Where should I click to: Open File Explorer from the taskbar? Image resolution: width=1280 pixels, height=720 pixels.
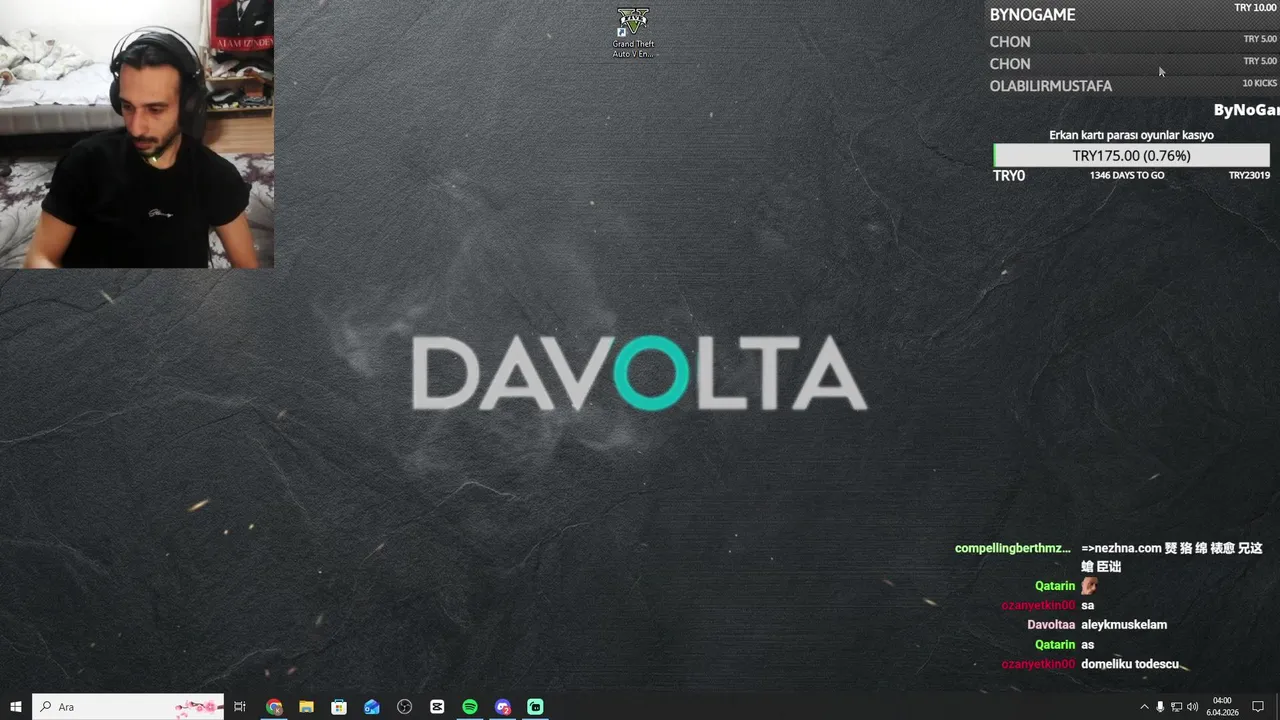point(306,707)
